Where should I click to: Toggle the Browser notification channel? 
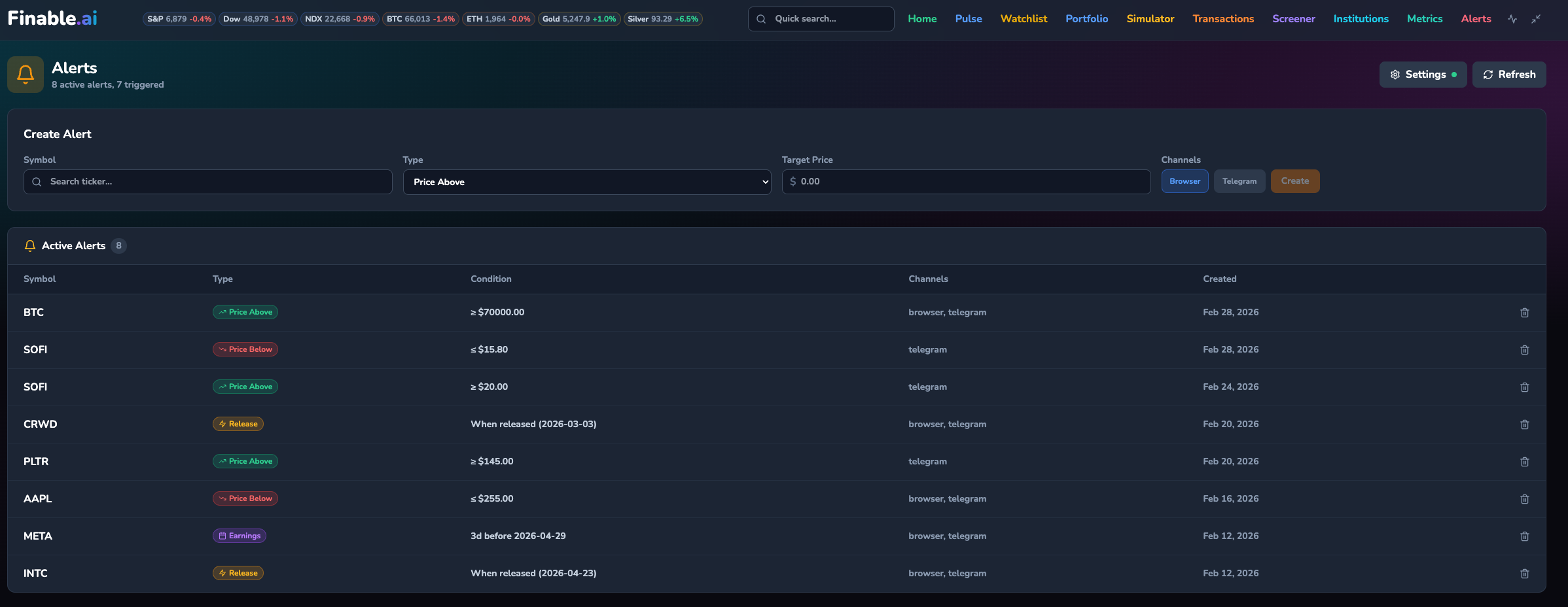1185,181
